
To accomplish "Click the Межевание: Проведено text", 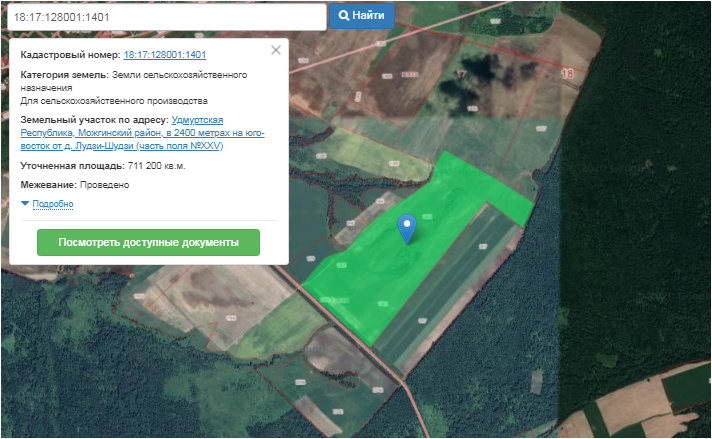I will (x=75, y=185).
